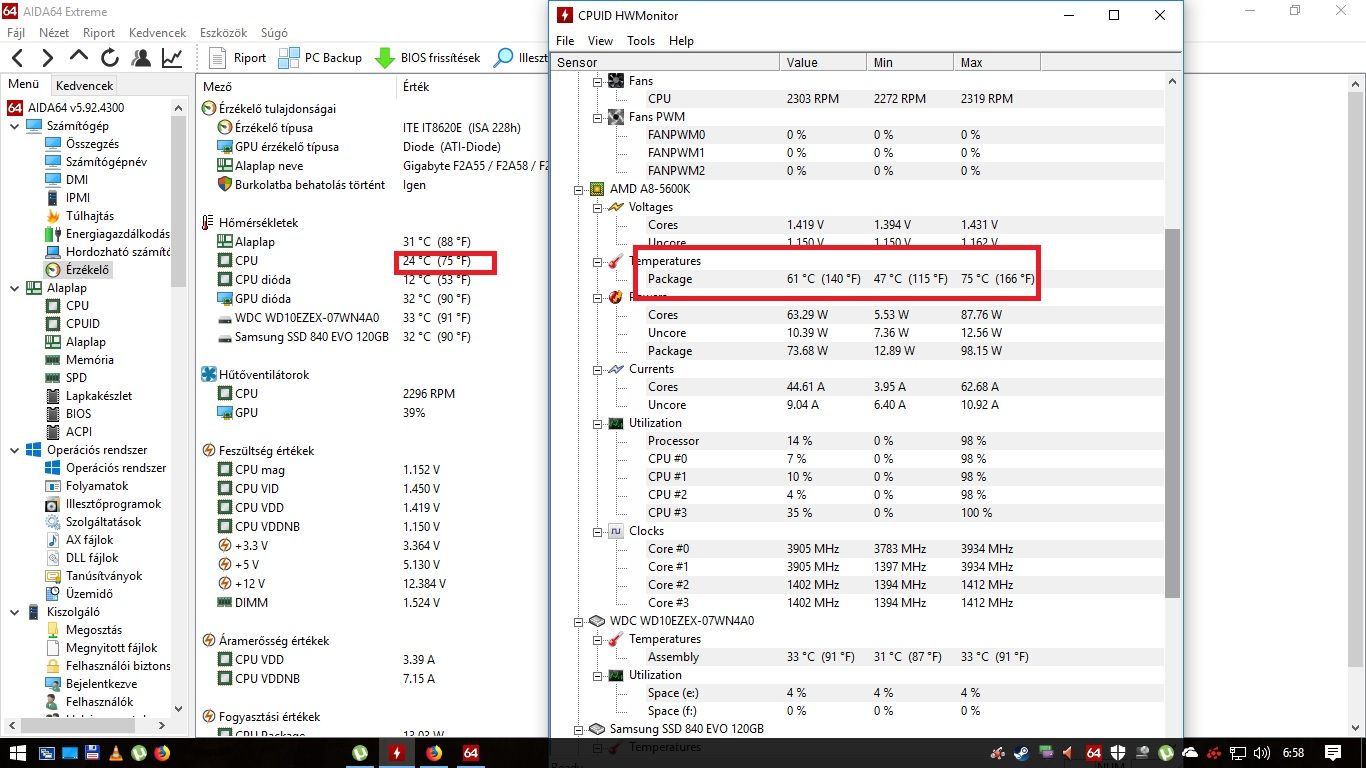Click CPU fan 2303 RPM row in HWMonitor
This screenshot has height=768, width=1366.
857,99
